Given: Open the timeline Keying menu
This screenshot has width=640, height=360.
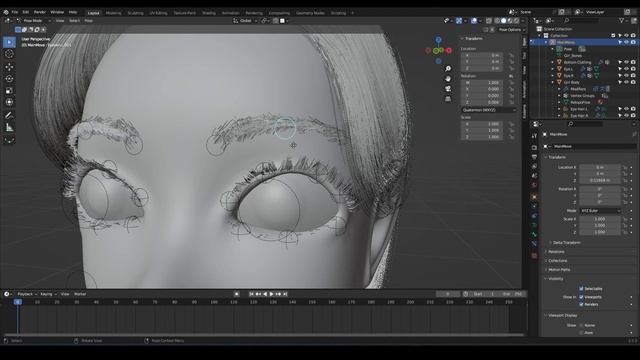Looking at the screenshot, I should [x=47, y=294].
